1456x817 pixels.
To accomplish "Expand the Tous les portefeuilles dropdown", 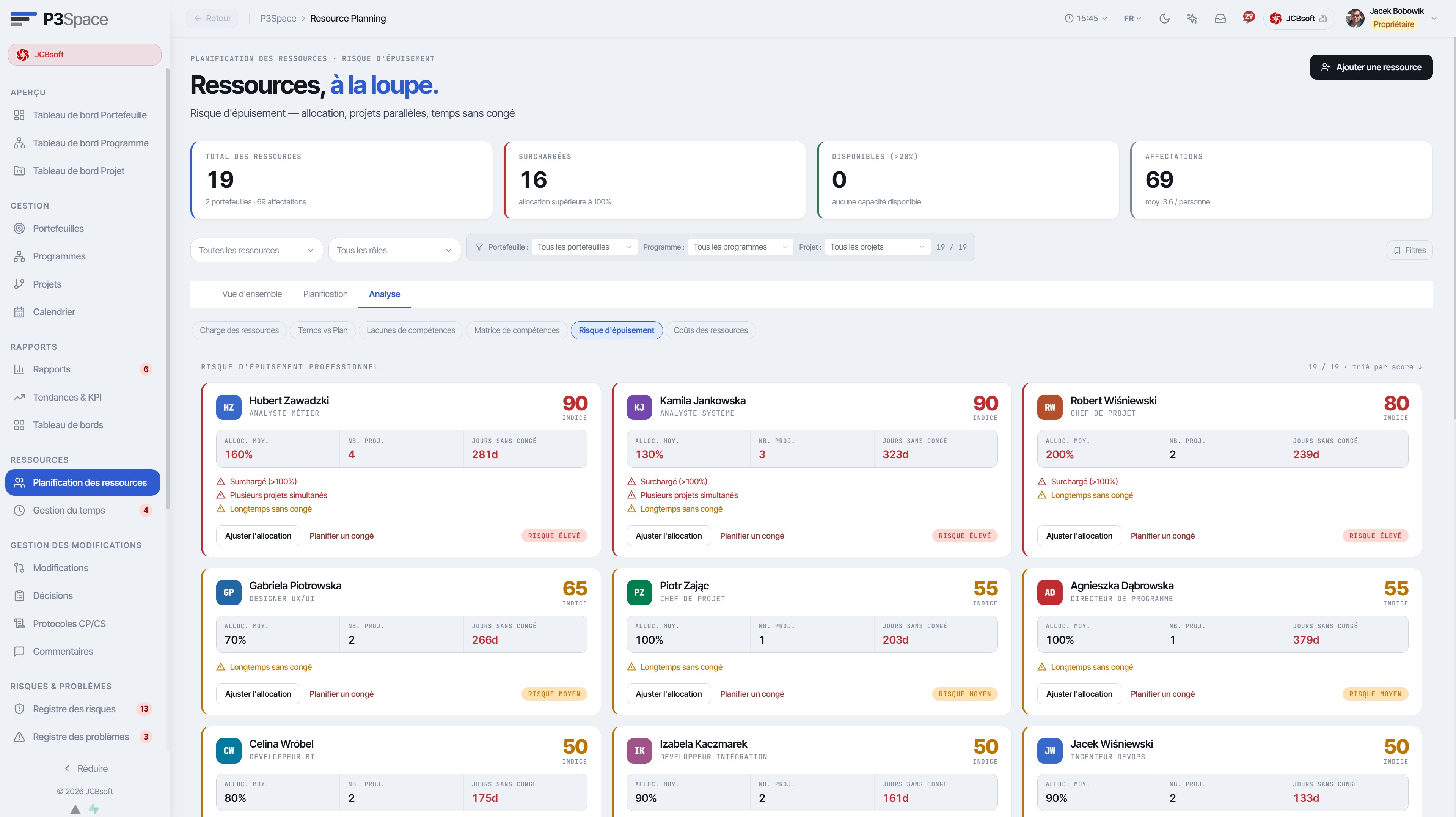I will [584, 247].
